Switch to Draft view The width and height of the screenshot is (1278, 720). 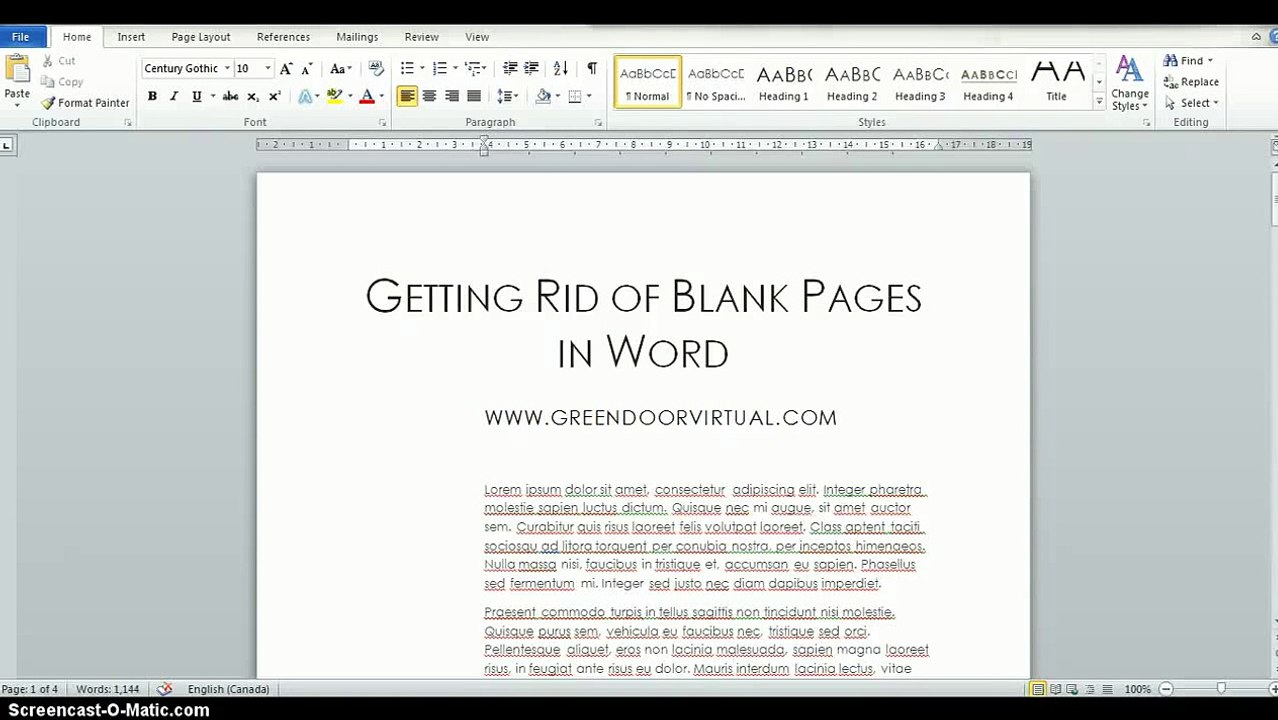click(1107, 689)
